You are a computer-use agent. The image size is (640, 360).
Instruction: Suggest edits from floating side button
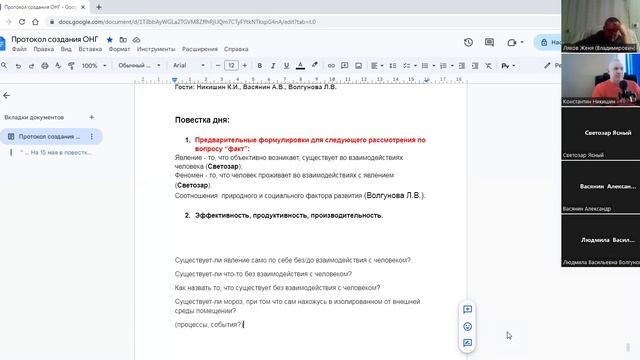coord(468,343)
